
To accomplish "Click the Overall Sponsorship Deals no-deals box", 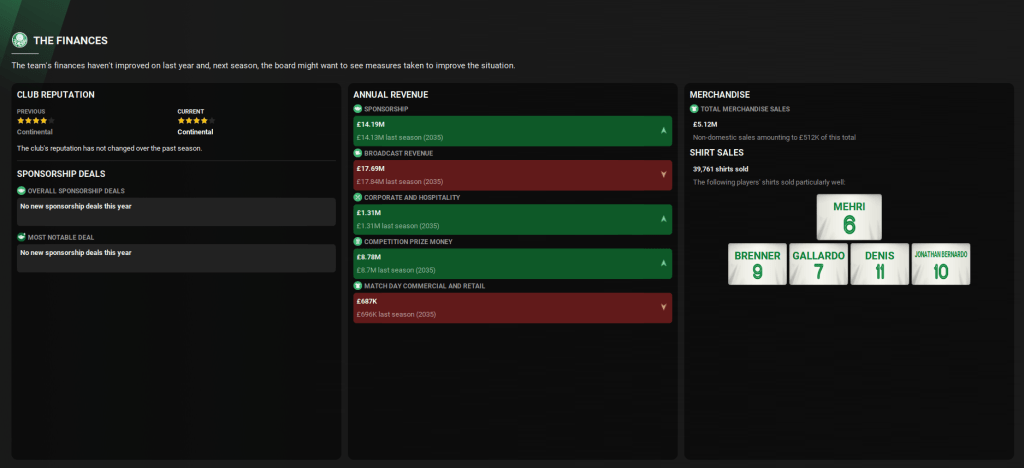I will tap(176, 211).
